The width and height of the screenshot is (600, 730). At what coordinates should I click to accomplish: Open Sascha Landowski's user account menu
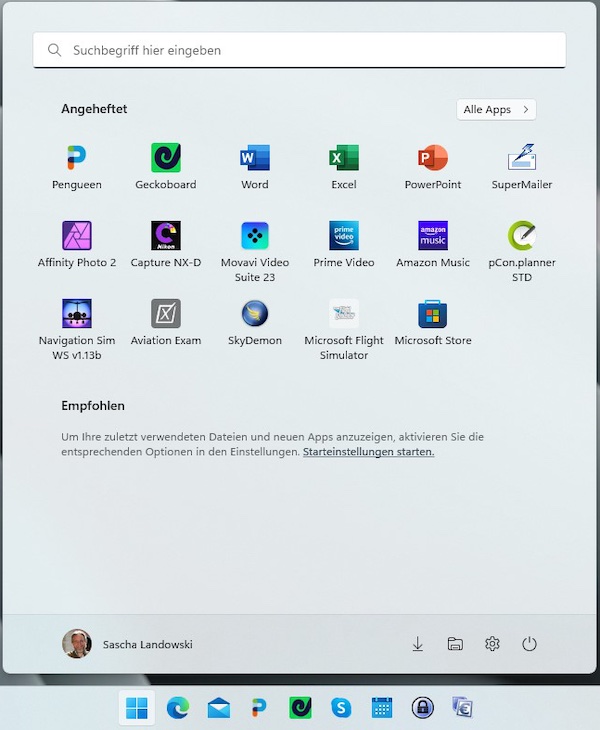tap(127, 644)
